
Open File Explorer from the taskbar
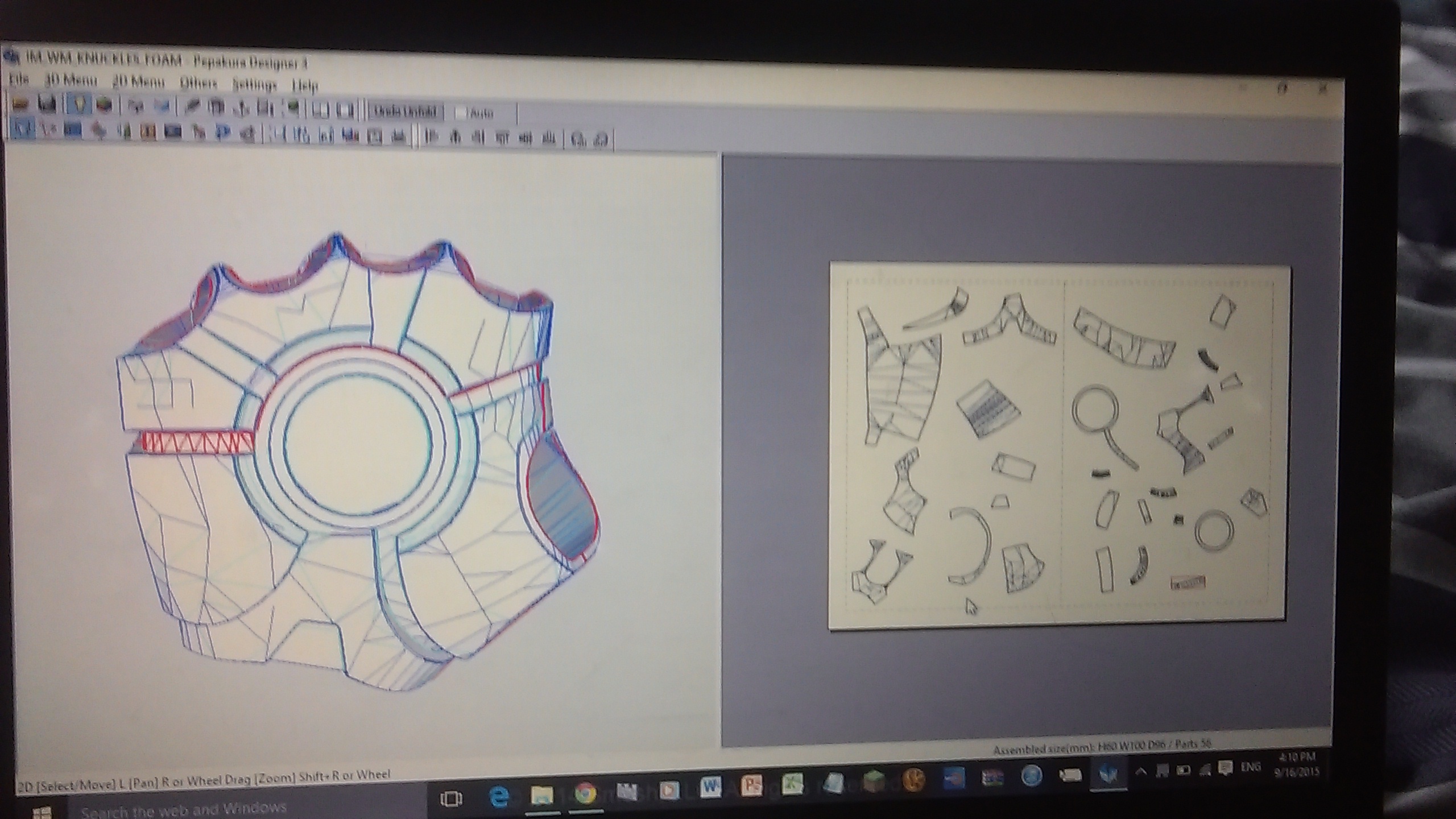pos(542,796)
